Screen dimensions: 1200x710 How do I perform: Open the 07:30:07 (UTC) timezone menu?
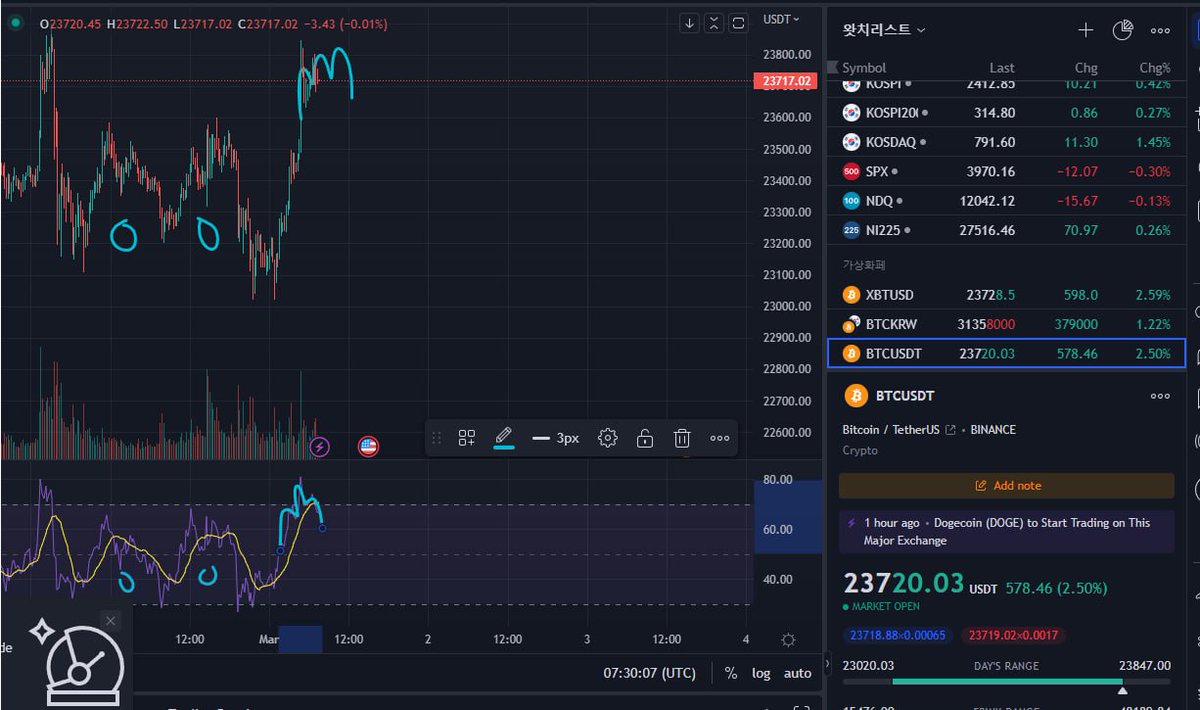click(x=650, y=673)
